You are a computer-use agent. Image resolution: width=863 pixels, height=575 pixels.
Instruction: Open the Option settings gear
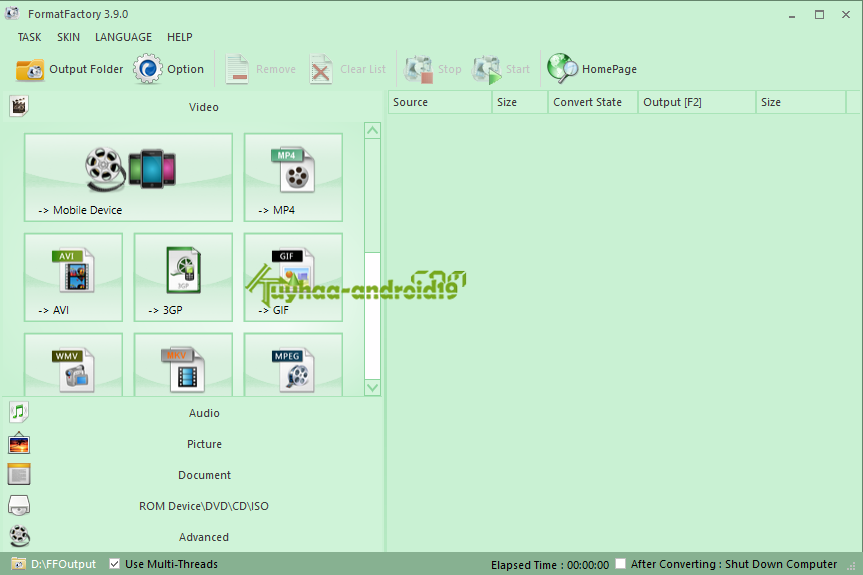point(148,69)
